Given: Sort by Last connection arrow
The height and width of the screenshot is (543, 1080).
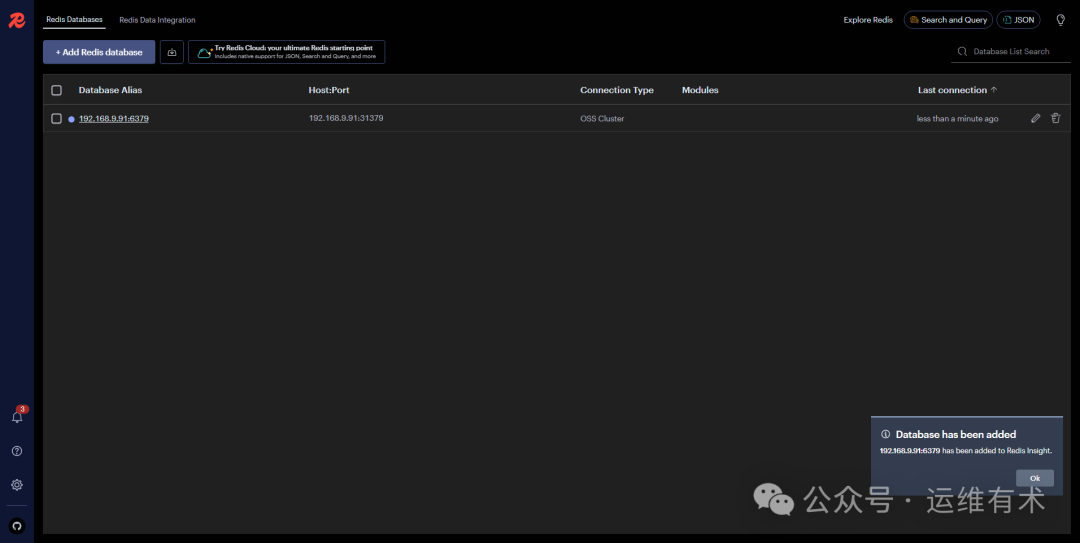Looking at the screenshot, I should [x=994, y=90].
